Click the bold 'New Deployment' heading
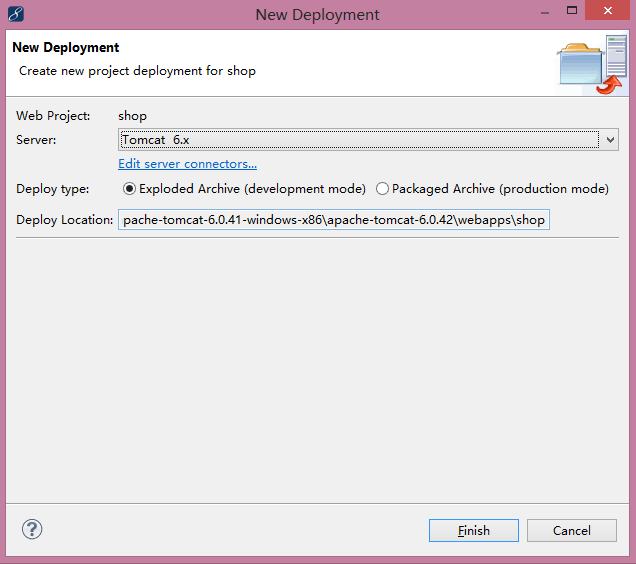Image resolution: width=636 pixels, height=564 pixels. pos(66,47)
